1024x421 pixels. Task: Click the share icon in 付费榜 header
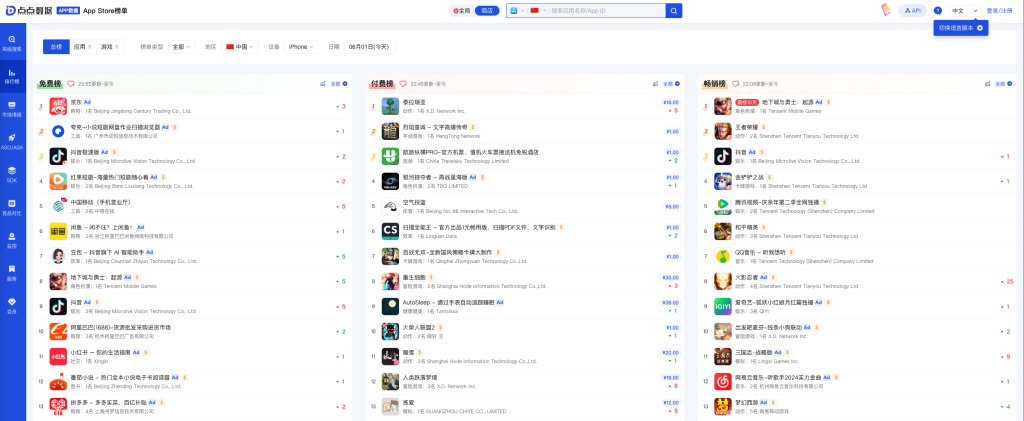coord(655,84)
